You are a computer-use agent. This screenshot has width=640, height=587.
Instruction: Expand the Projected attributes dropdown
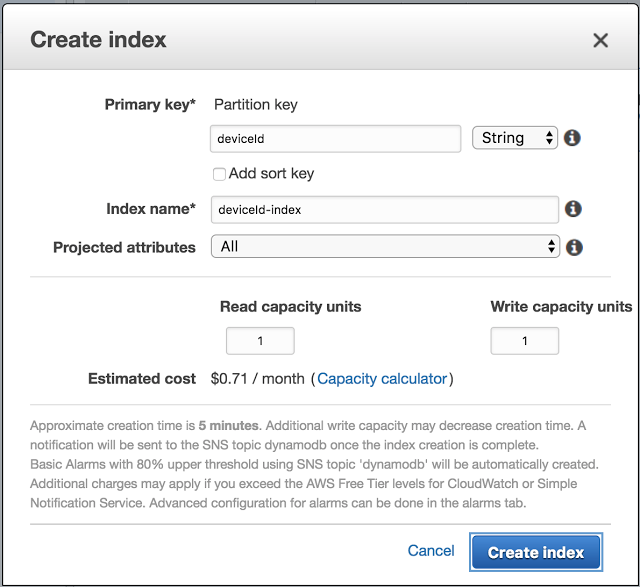click(x=384, y=246)
